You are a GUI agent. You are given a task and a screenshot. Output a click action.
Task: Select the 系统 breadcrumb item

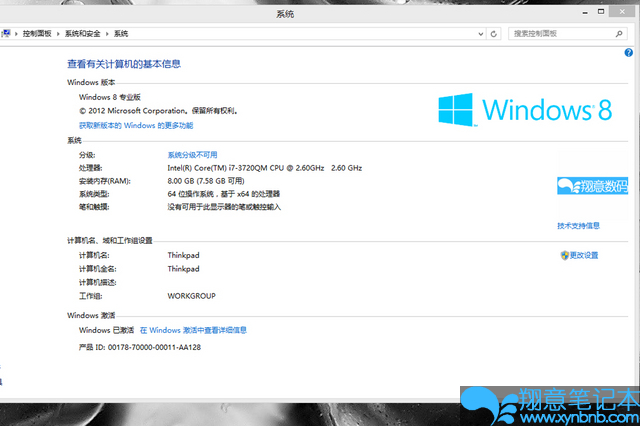121,34
